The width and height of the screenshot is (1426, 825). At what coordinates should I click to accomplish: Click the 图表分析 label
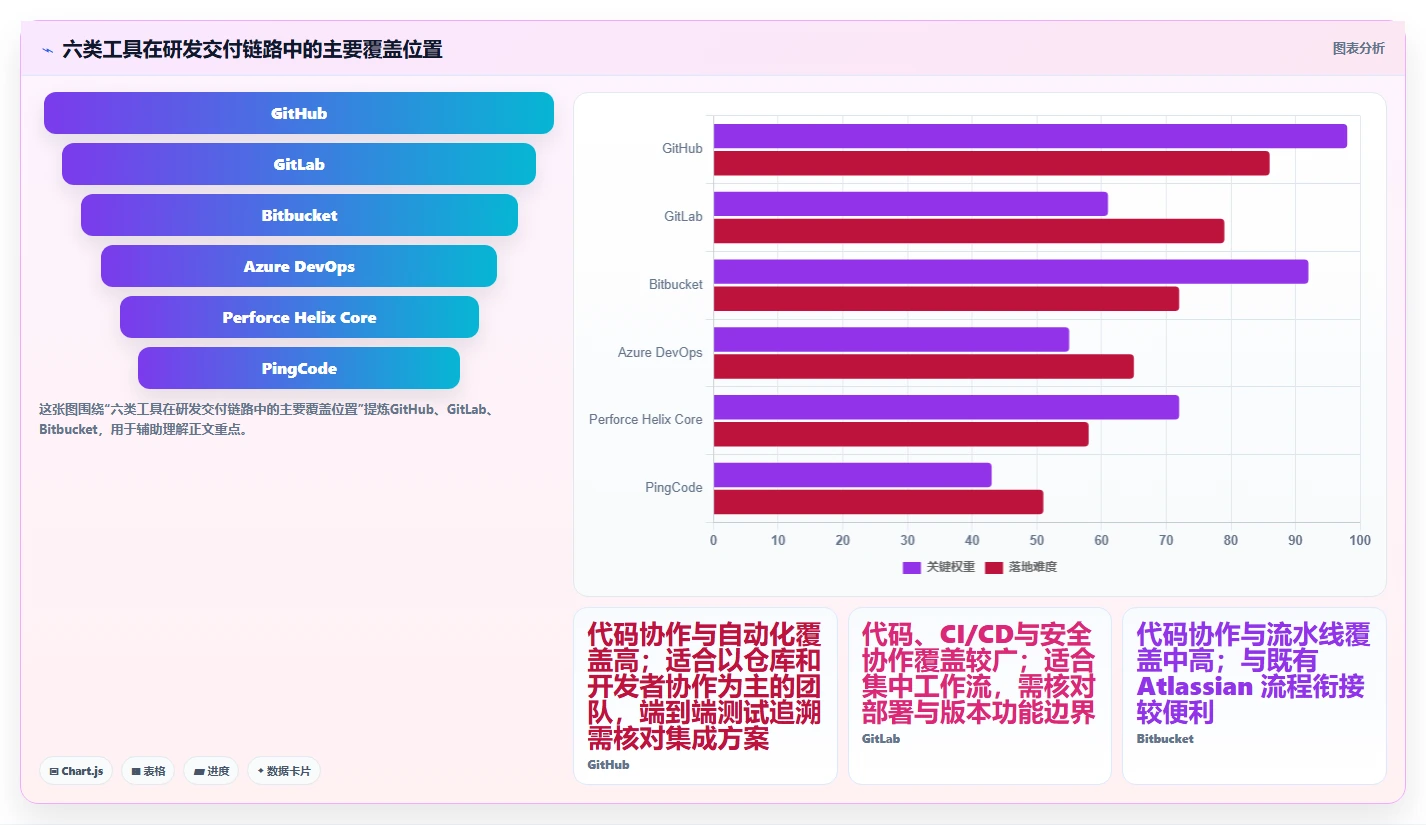coord(1358,48)
